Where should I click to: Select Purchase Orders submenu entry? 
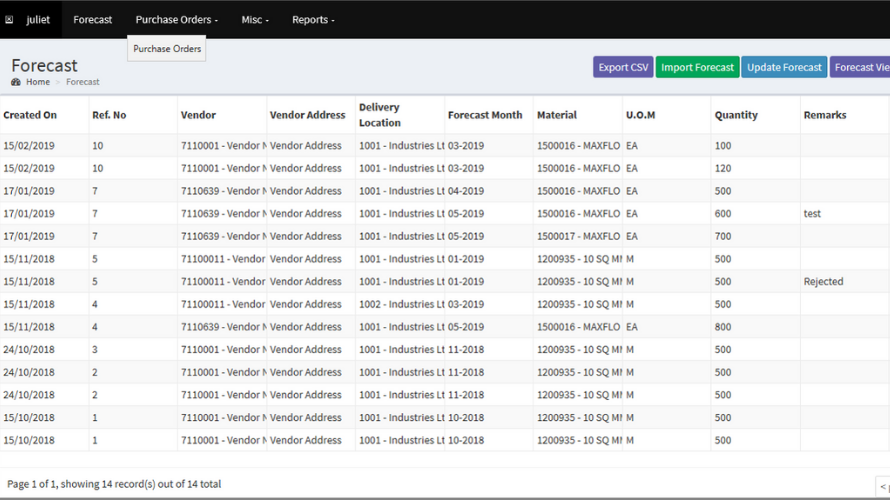click(x=167, y=49)
